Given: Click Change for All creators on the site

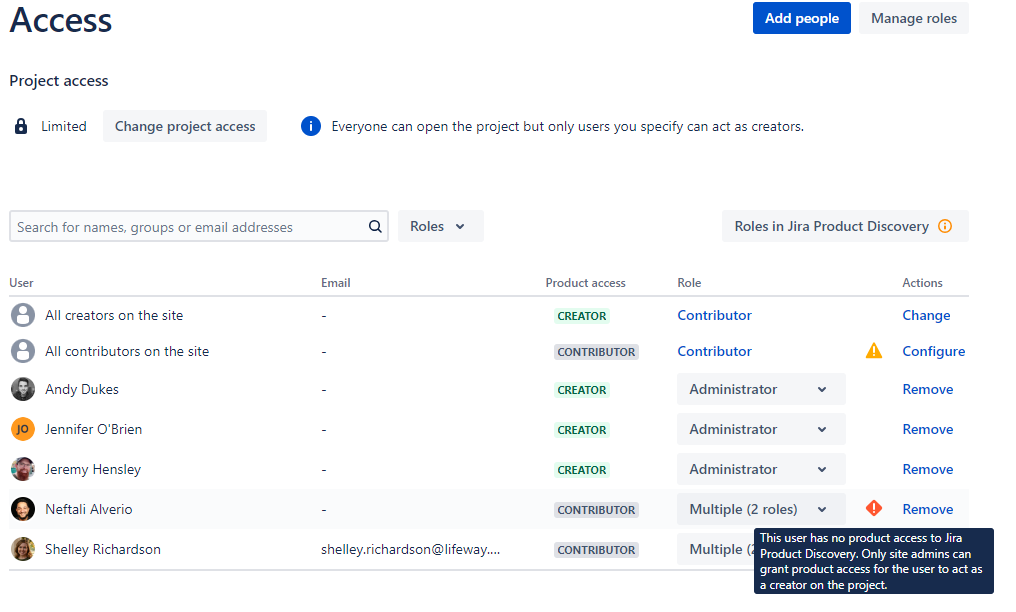Looking at the screenshot, I should point(925,315).
